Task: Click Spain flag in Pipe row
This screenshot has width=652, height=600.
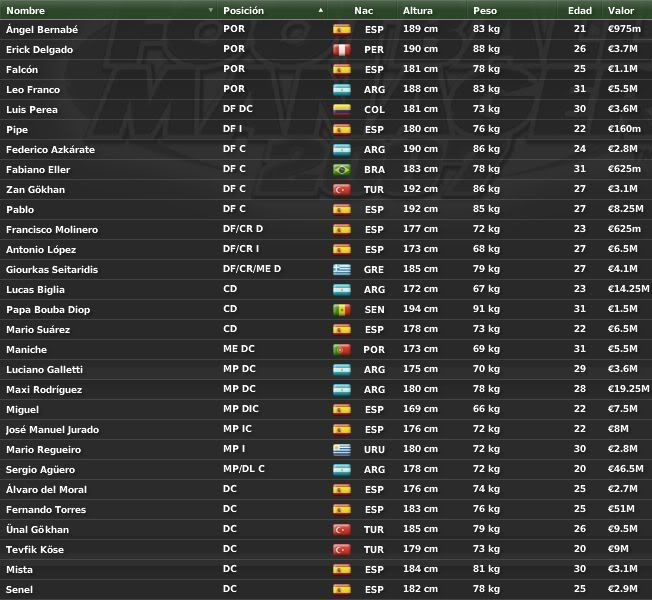Action: pyautogui.click(x=342, y=129)
